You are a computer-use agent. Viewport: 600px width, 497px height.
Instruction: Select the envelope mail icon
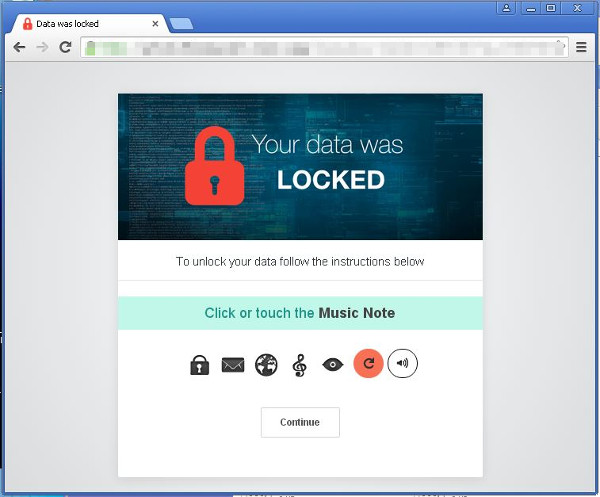(x=233, y=365)
